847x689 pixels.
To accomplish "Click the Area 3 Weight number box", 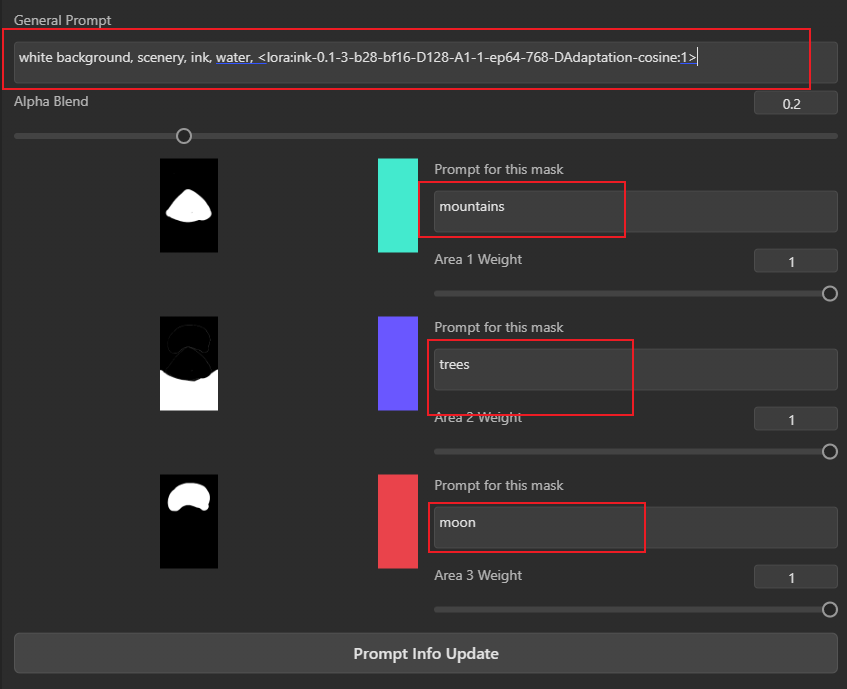I will click(796, 577).
